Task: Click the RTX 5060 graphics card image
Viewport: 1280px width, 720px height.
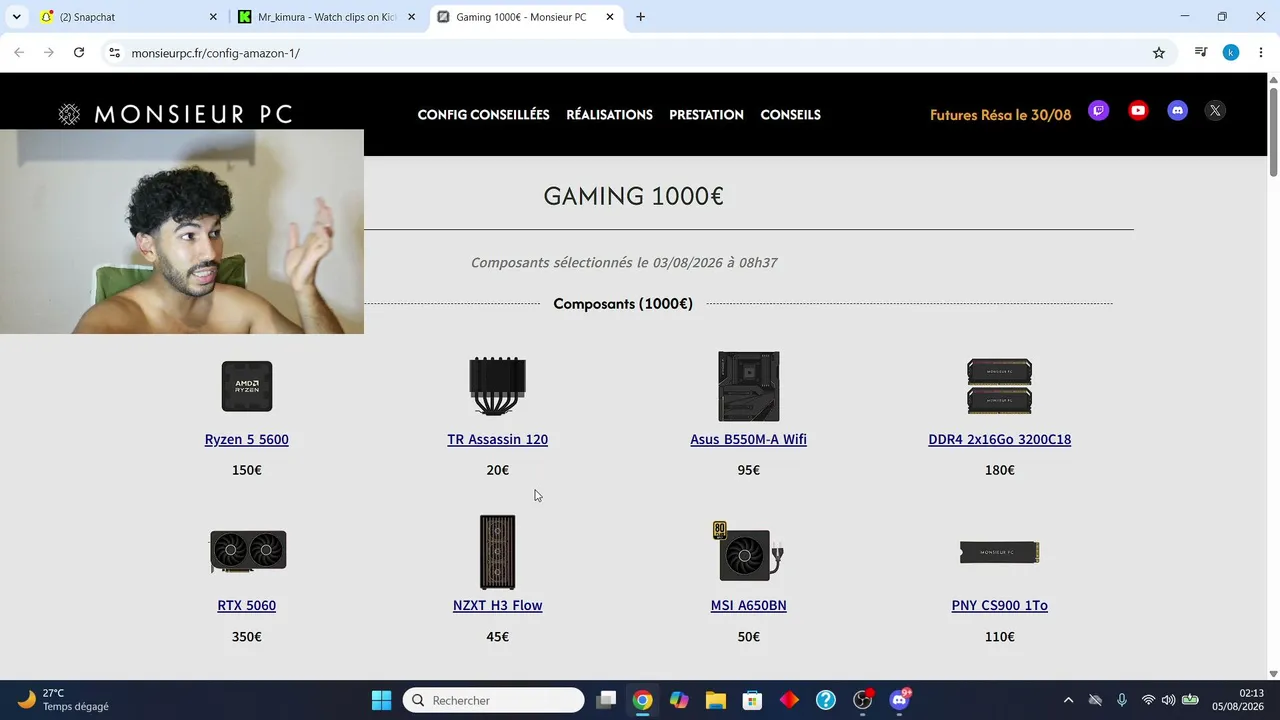Action: click(248, 552)
